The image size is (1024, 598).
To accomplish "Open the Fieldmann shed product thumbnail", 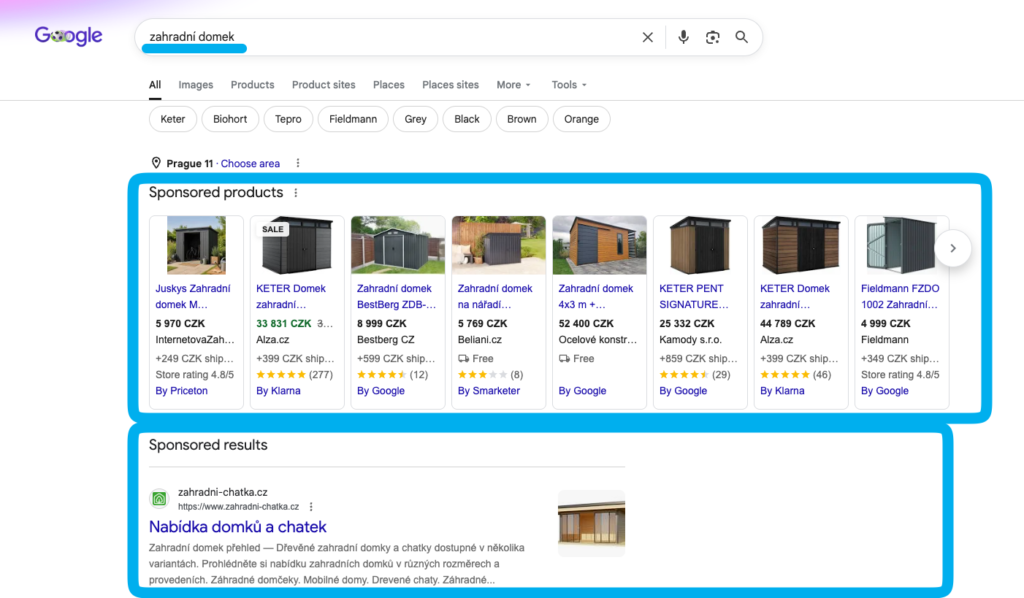I will click(901, 245).
